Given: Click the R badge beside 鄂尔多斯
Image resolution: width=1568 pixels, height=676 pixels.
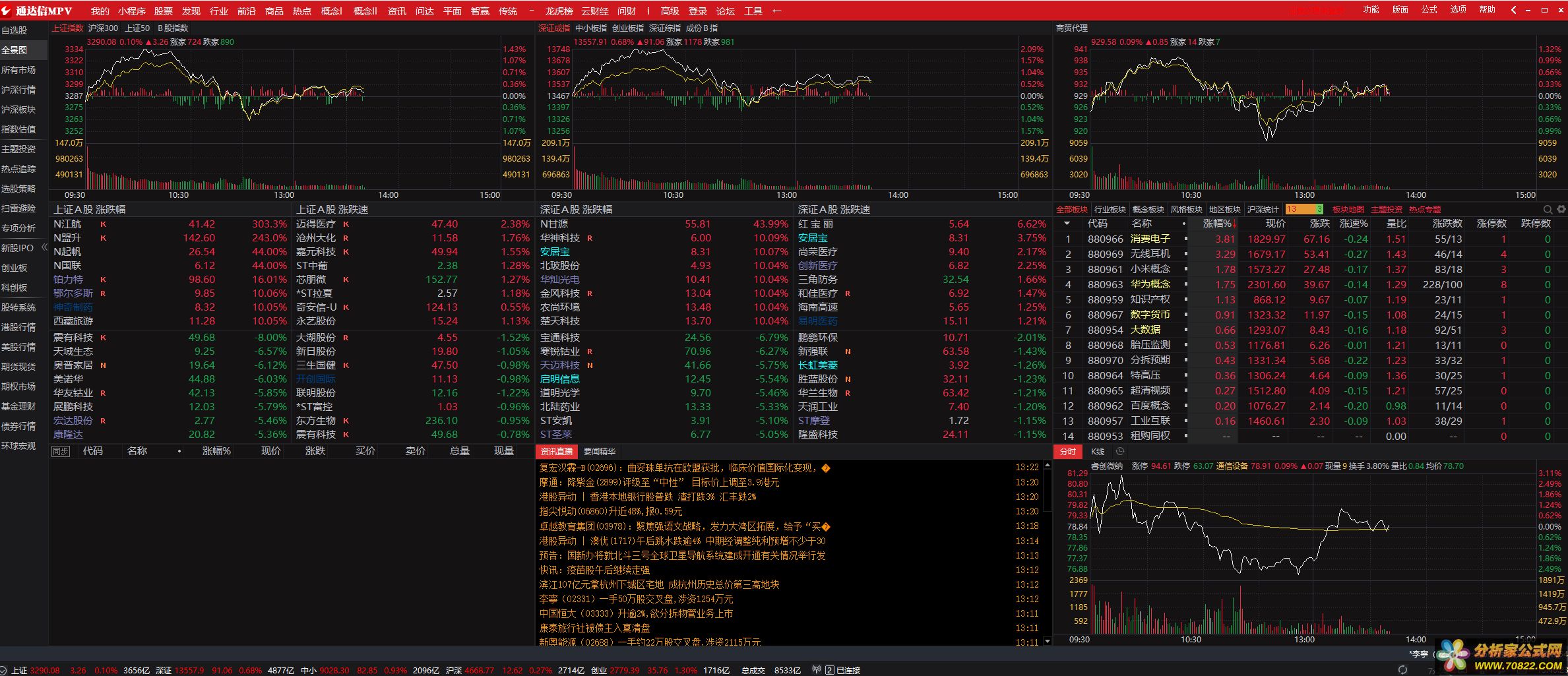Looking at the screenshot, I should 103,293.
